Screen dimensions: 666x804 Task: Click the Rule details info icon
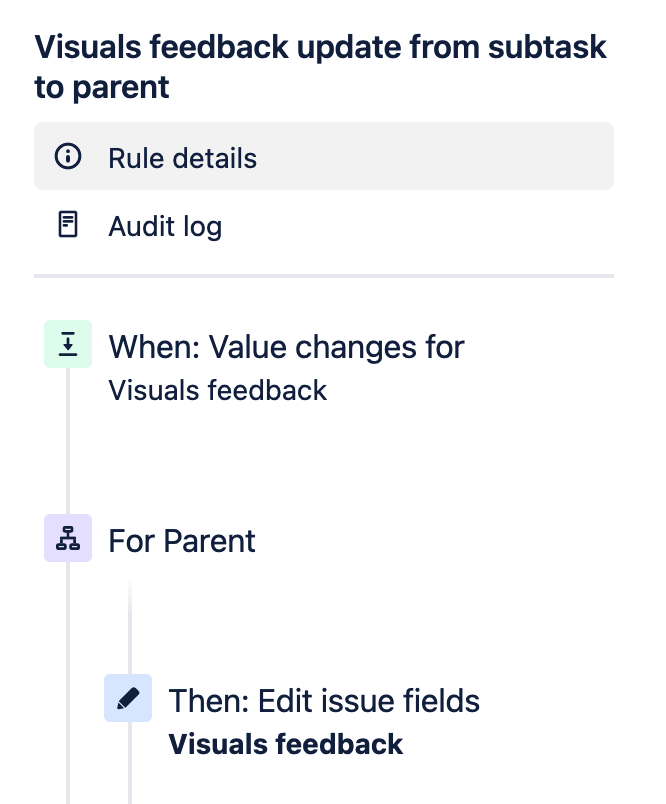[68, 157]
